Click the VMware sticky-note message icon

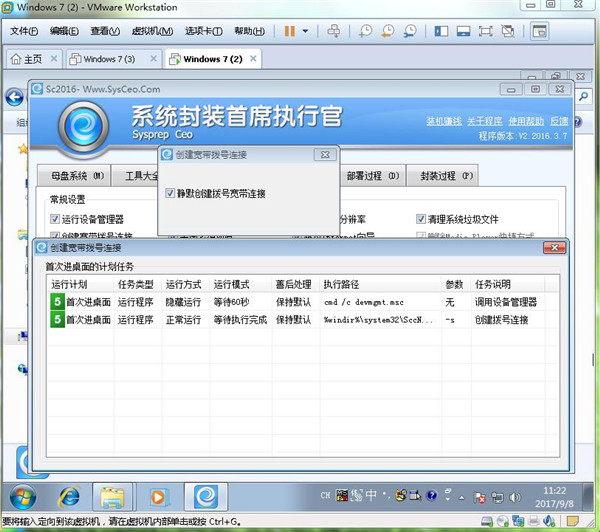point(572,521)
